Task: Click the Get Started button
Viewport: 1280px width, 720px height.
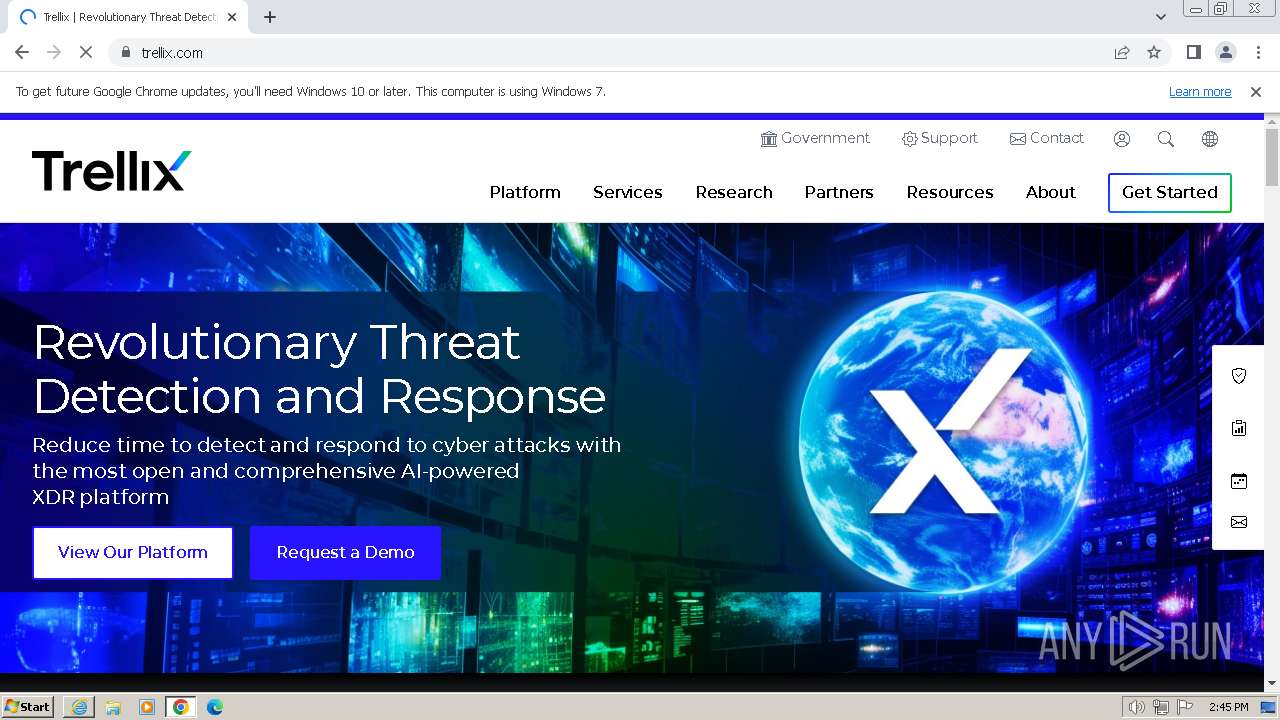Action: coord(1170,193)
